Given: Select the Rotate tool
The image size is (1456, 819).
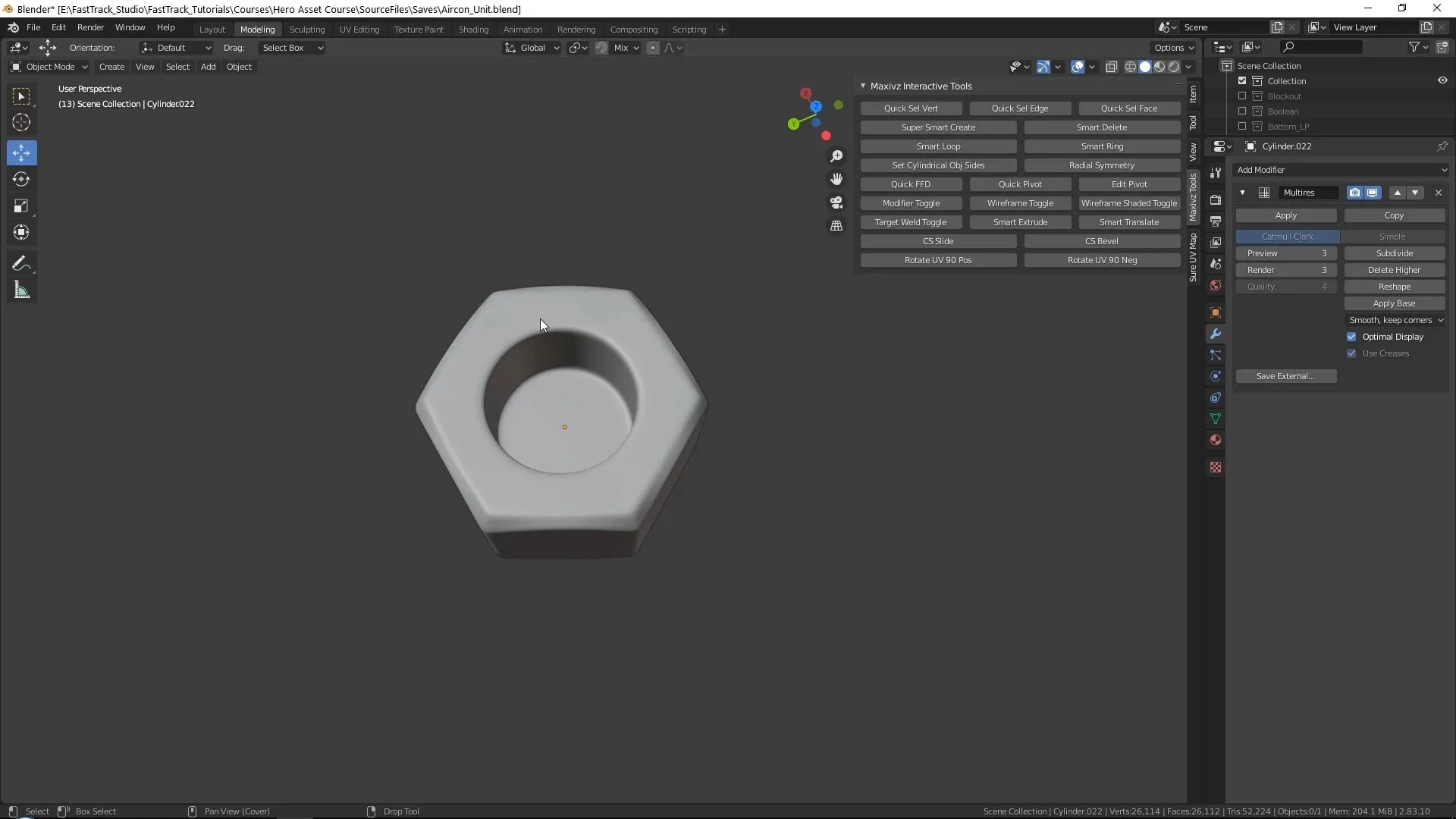Looking at the screenshot, I should click(x=21, y=180).
